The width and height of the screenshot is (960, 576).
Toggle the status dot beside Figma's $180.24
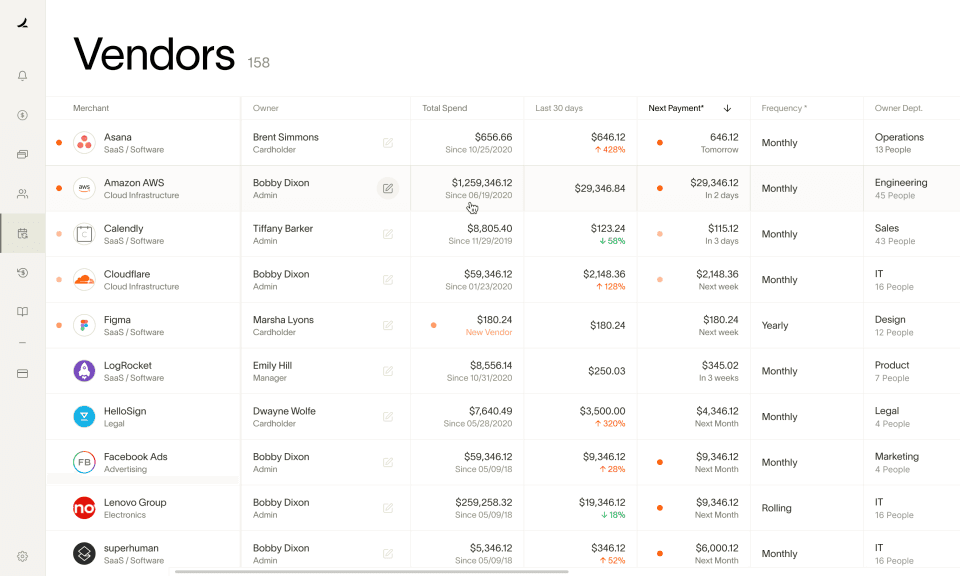(433, 325)
